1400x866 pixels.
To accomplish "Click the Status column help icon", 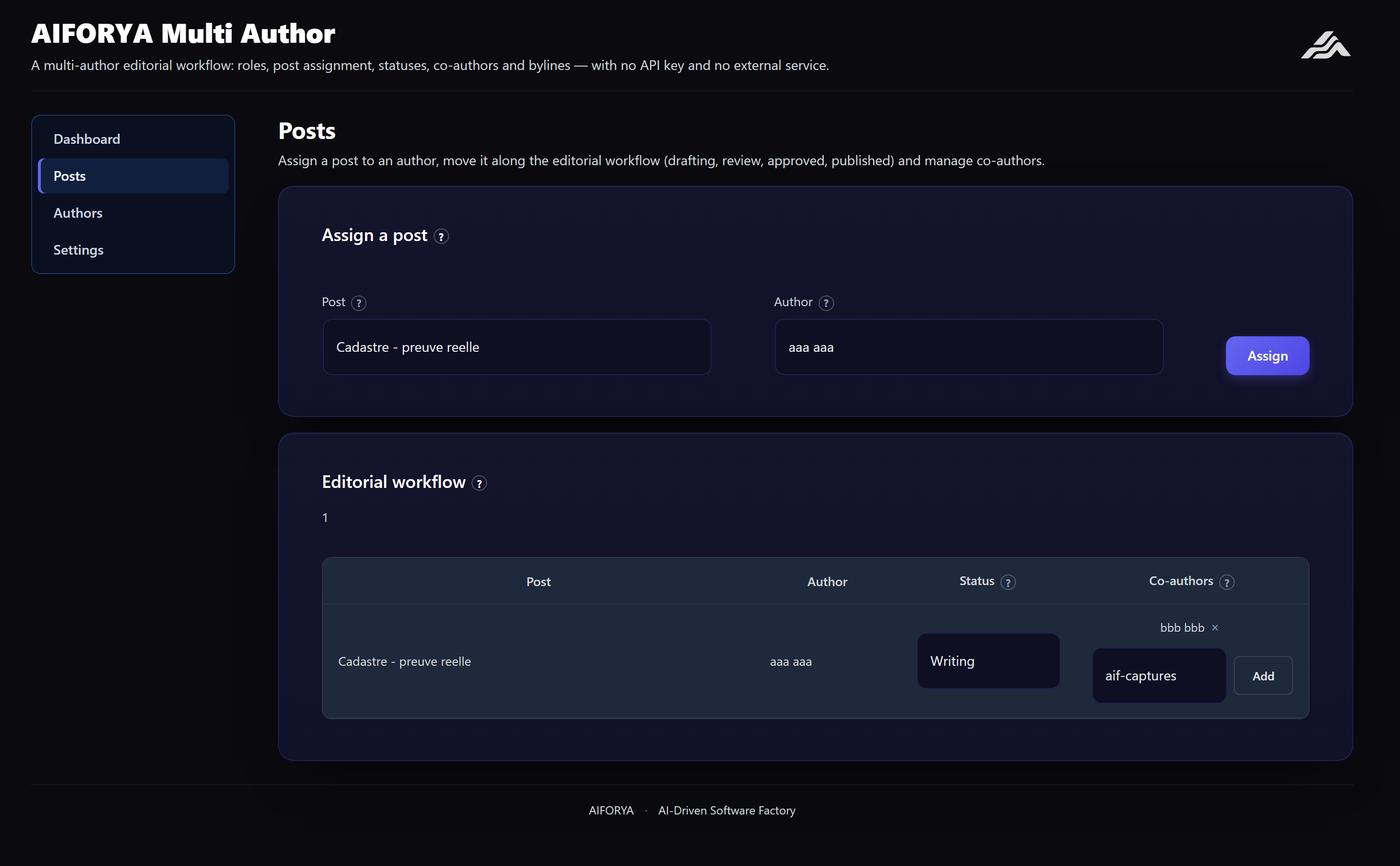I will (1008, 583).
